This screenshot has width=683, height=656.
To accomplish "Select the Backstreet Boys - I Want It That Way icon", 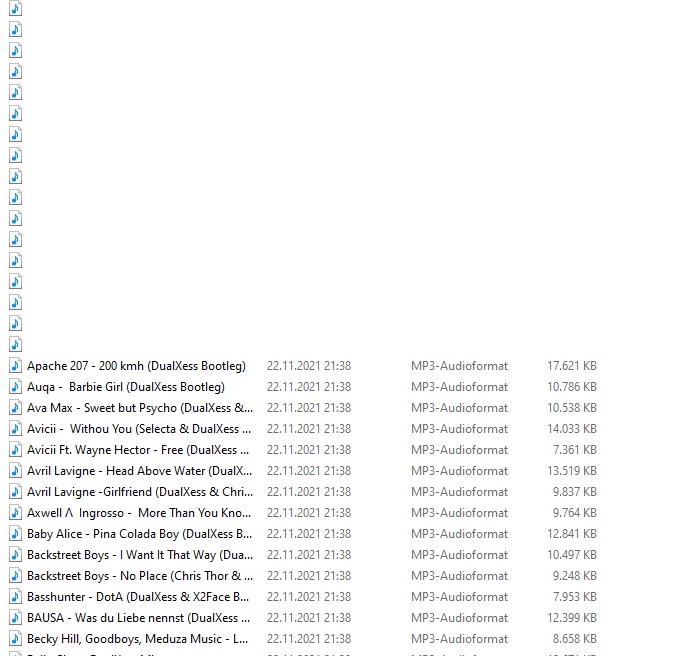I will (15, 554).
